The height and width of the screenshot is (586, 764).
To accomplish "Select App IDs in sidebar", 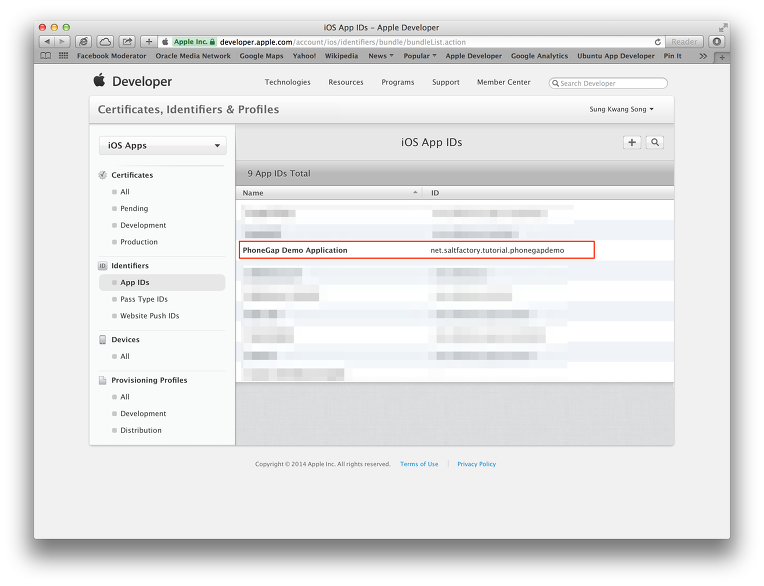I will [162, 283].
